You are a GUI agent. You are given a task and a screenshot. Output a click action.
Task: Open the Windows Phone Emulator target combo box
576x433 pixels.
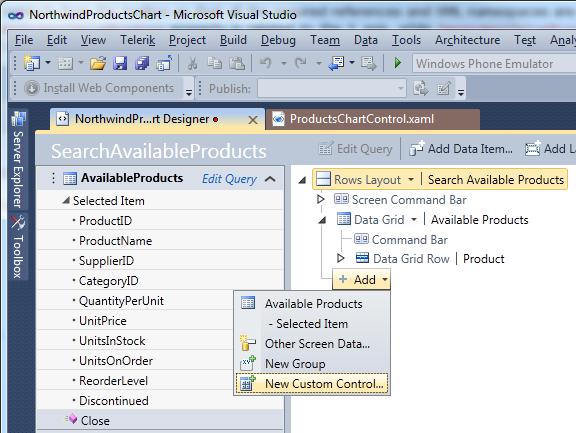click(494, 64)
